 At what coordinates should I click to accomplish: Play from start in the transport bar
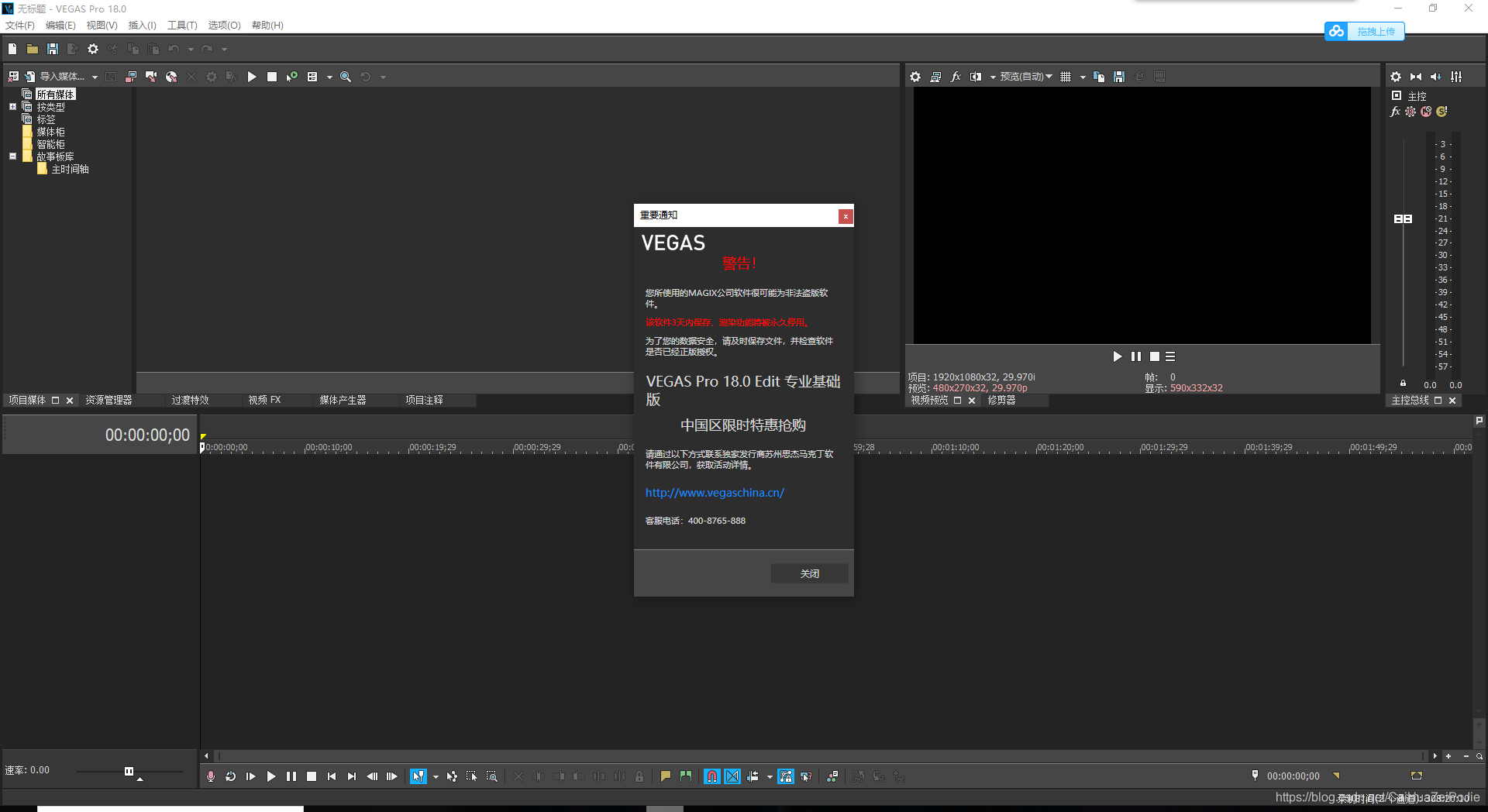pyautogui.click(x=251, y=776)
